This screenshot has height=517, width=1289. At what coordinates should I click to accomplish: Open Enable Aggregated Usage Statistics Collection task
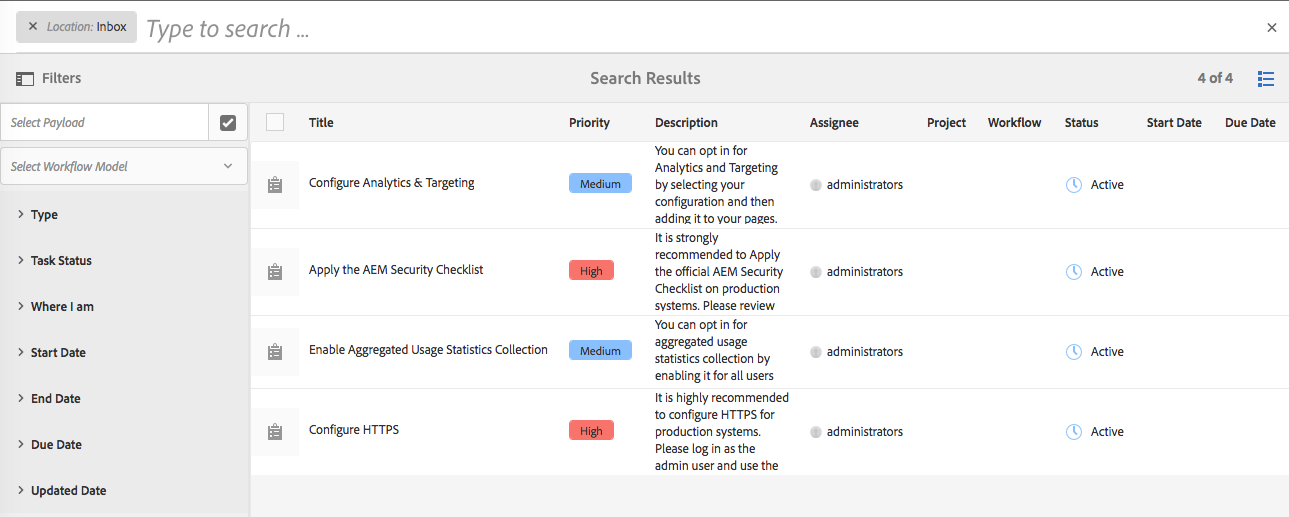[x=428, y=350]
